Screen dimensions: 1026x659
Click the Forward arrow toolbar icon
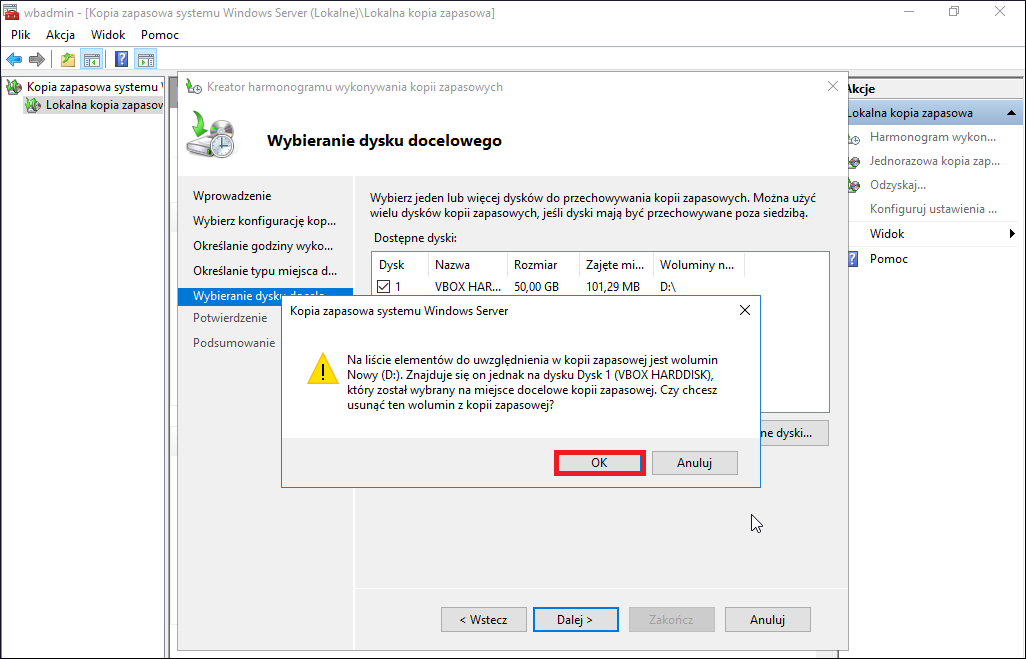coord(37,60)
